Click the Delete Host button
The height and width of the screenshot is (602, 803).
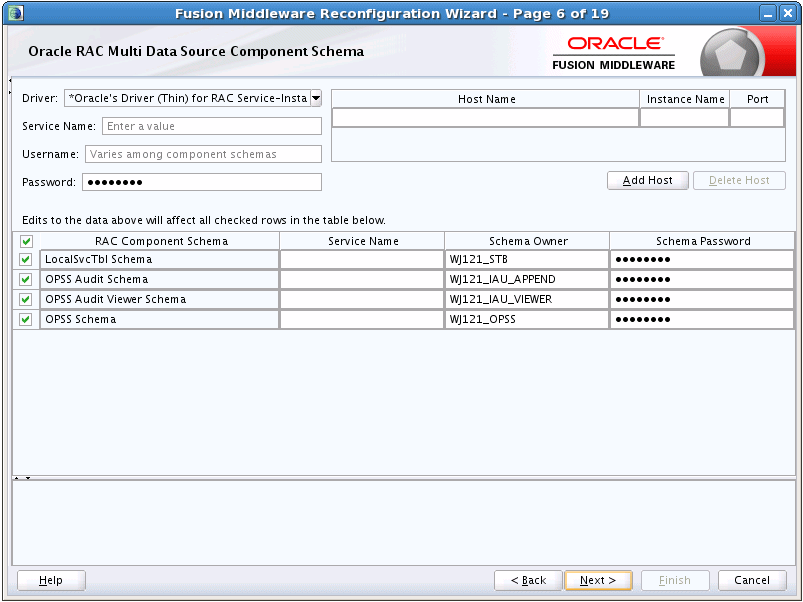[739, 180]
